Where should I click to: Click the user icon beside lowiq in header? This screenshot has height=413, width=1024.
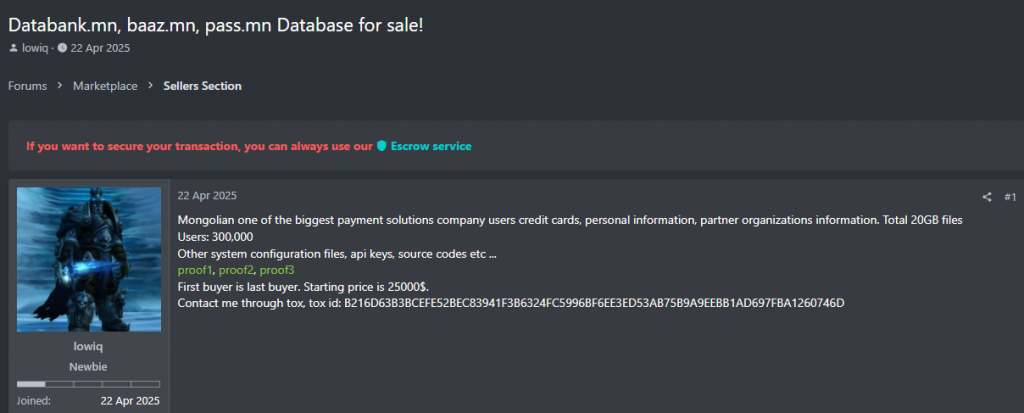coord(13,48)
